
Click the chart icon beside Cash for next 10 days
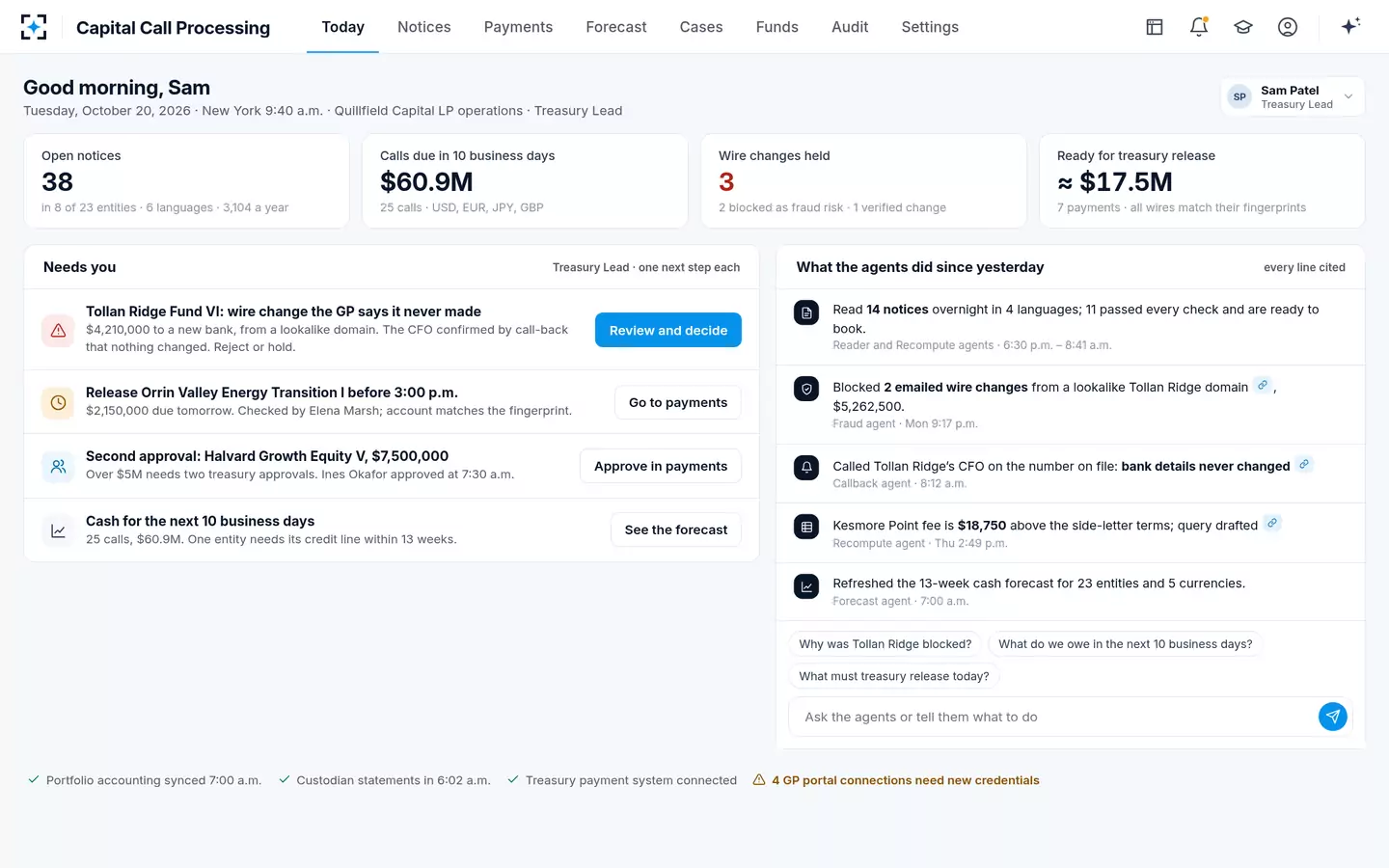pos(59,530)
